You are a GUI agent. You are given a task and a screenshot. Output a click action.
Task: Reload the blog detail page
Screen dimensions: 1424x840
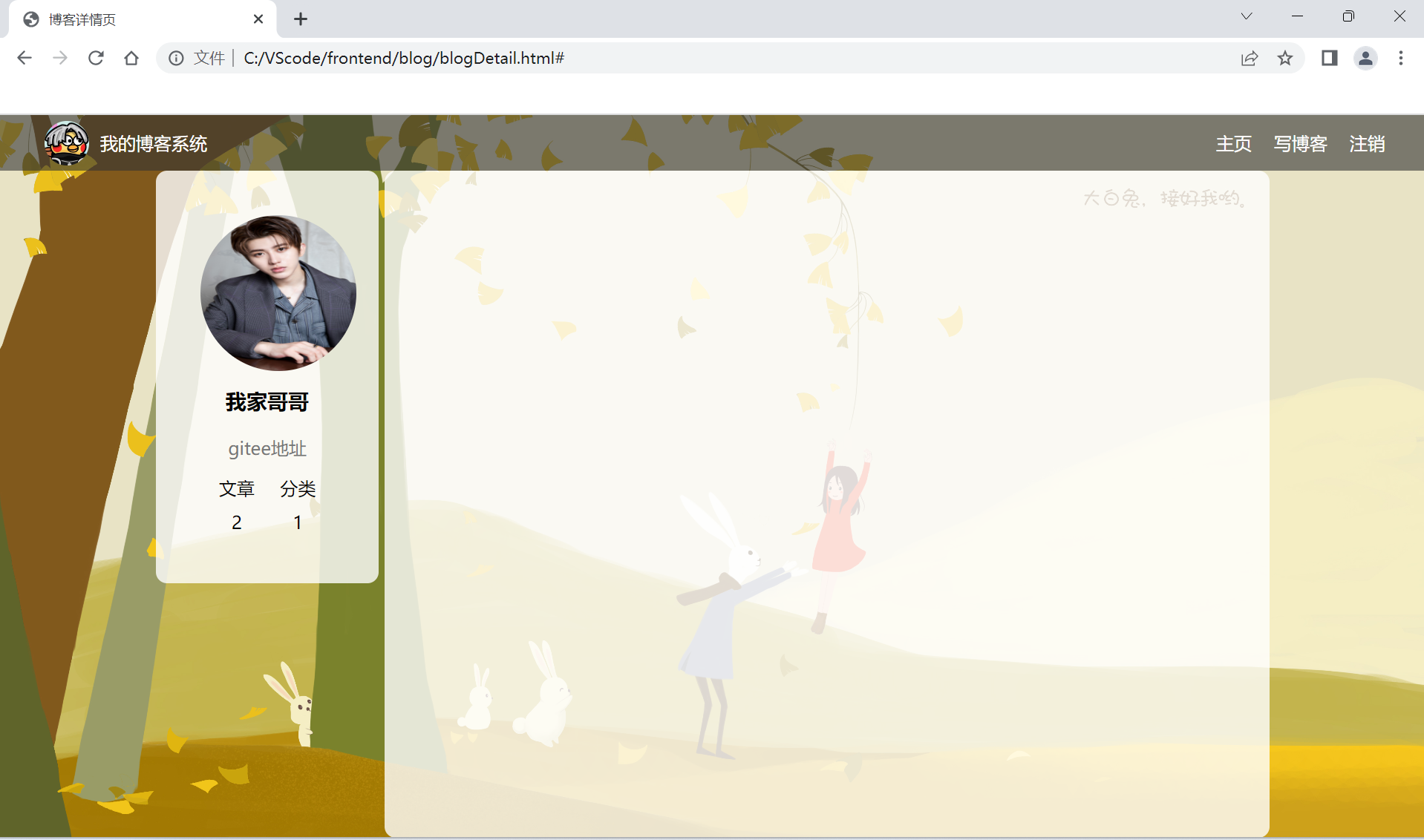(x=96, y=58)
